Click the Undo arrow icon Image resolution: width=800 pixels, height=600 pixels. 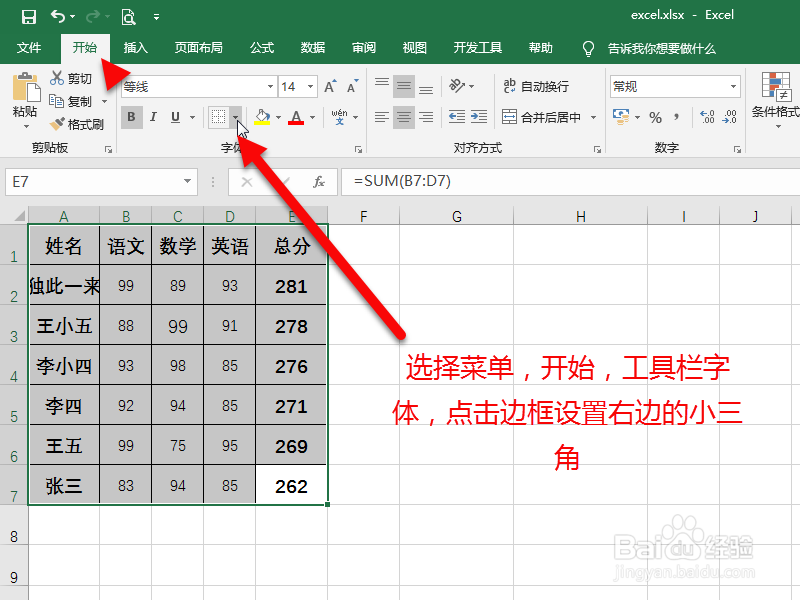point(58,17)
